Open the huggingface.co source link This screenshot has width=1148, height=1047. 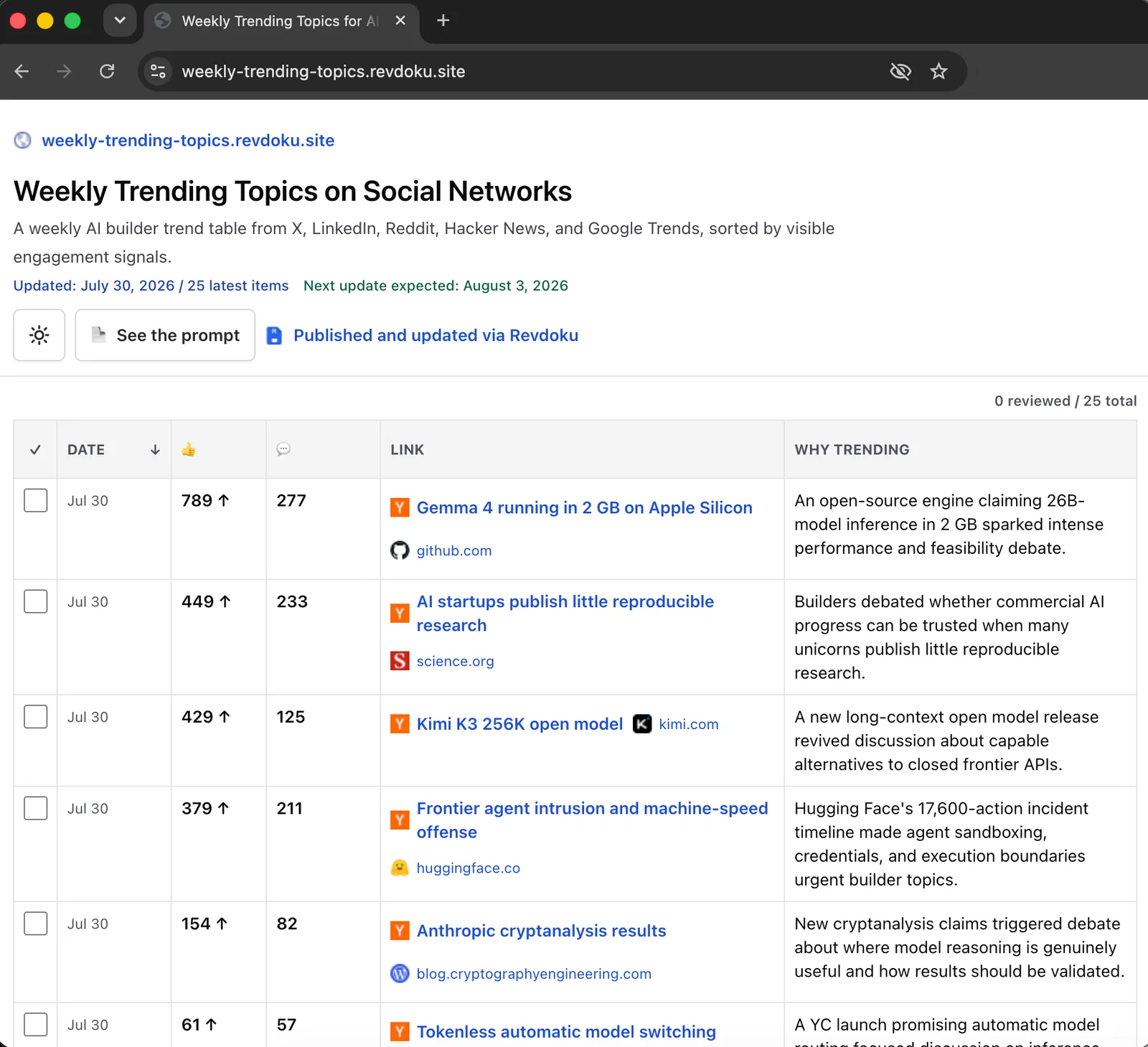coord(468,868)
